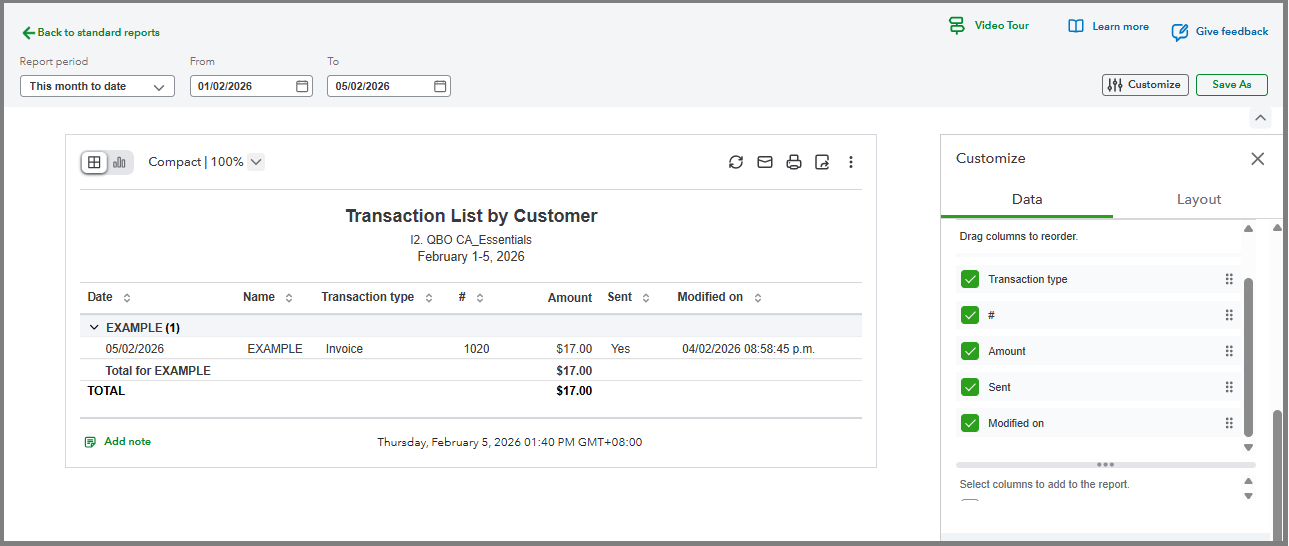The width and height of the screenshot is (1289, 546).
Task: Select the table grid view icon
Action: coord(94,162)
